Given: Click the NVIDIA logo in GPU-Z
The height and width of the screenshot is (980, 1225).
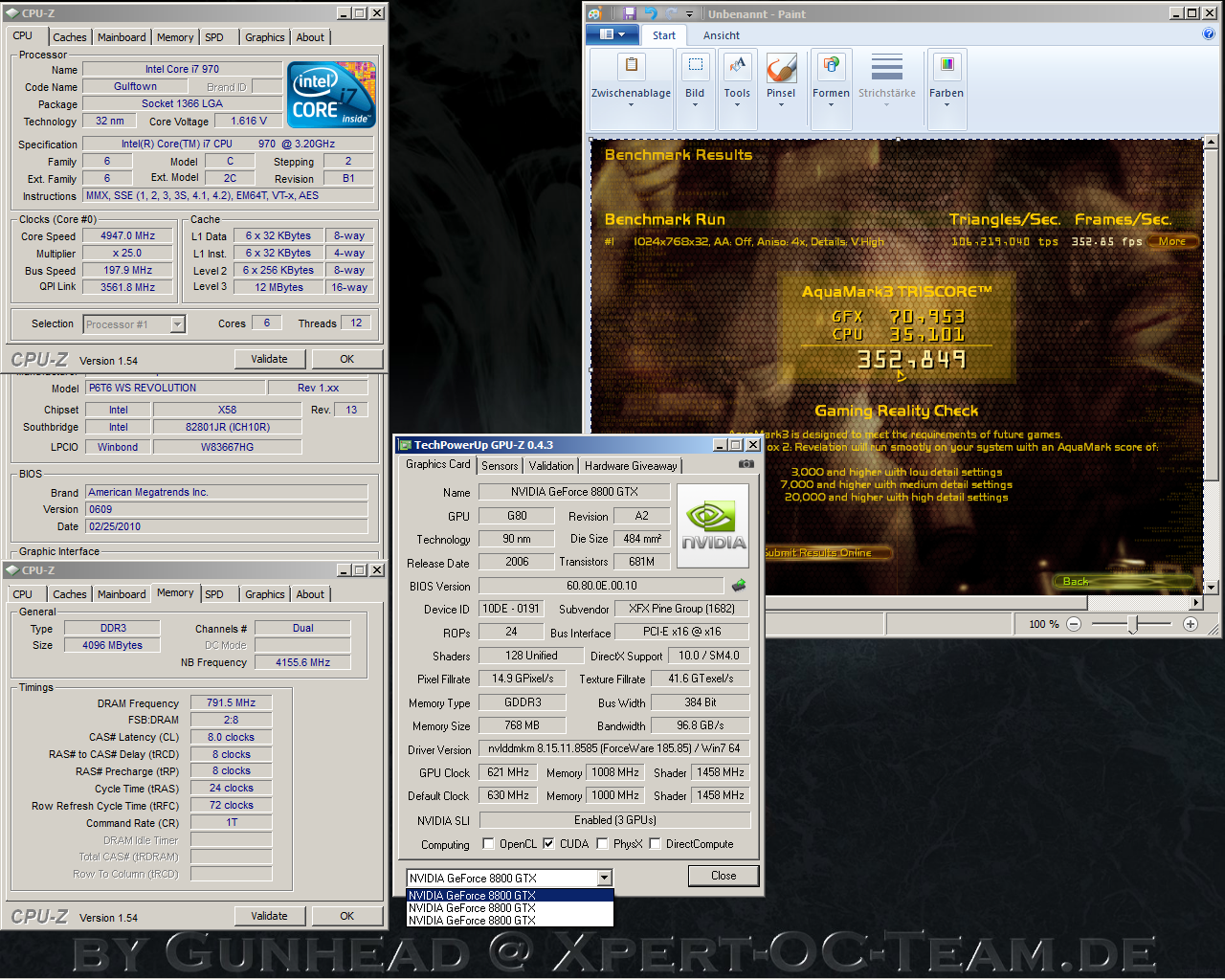Looking at the screenshot, I should click(x=714, y=526).
